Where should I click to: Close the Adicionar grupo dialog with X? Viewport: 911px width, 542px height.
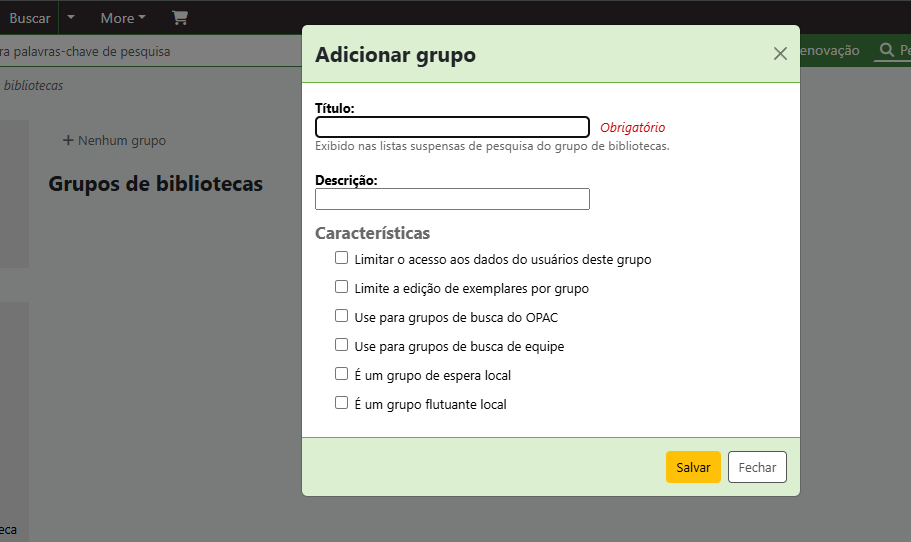click(780, 54)
